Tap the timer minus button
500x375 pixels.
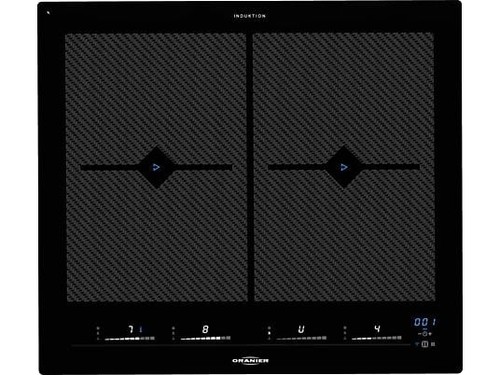coord(420,334)
